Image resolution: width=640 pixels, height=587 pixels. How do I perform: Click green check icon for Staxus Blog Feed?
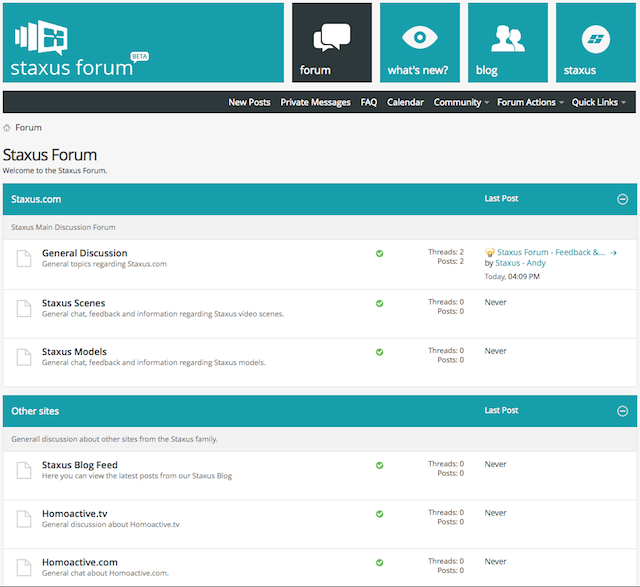point(380,465)
